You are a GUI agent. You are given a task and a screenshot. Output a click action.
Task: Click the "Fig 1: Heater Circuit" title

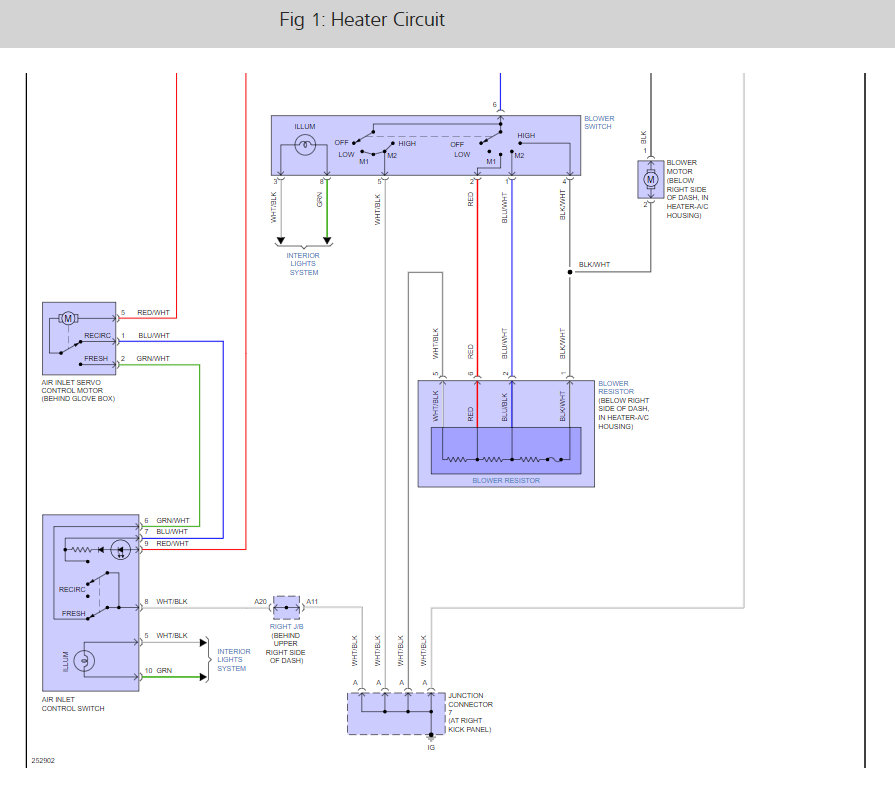click(x=362, y=20)
